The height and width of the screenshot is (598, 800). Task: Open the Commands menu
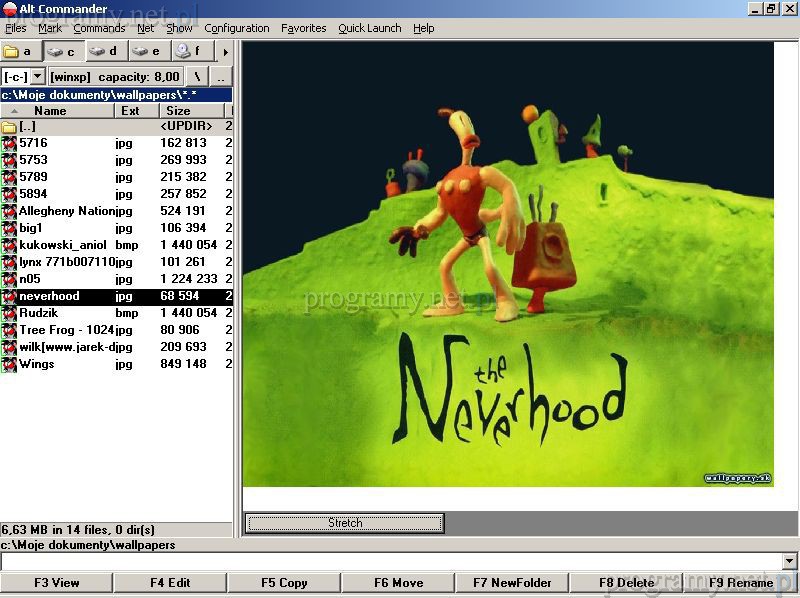tap(99, 28)
